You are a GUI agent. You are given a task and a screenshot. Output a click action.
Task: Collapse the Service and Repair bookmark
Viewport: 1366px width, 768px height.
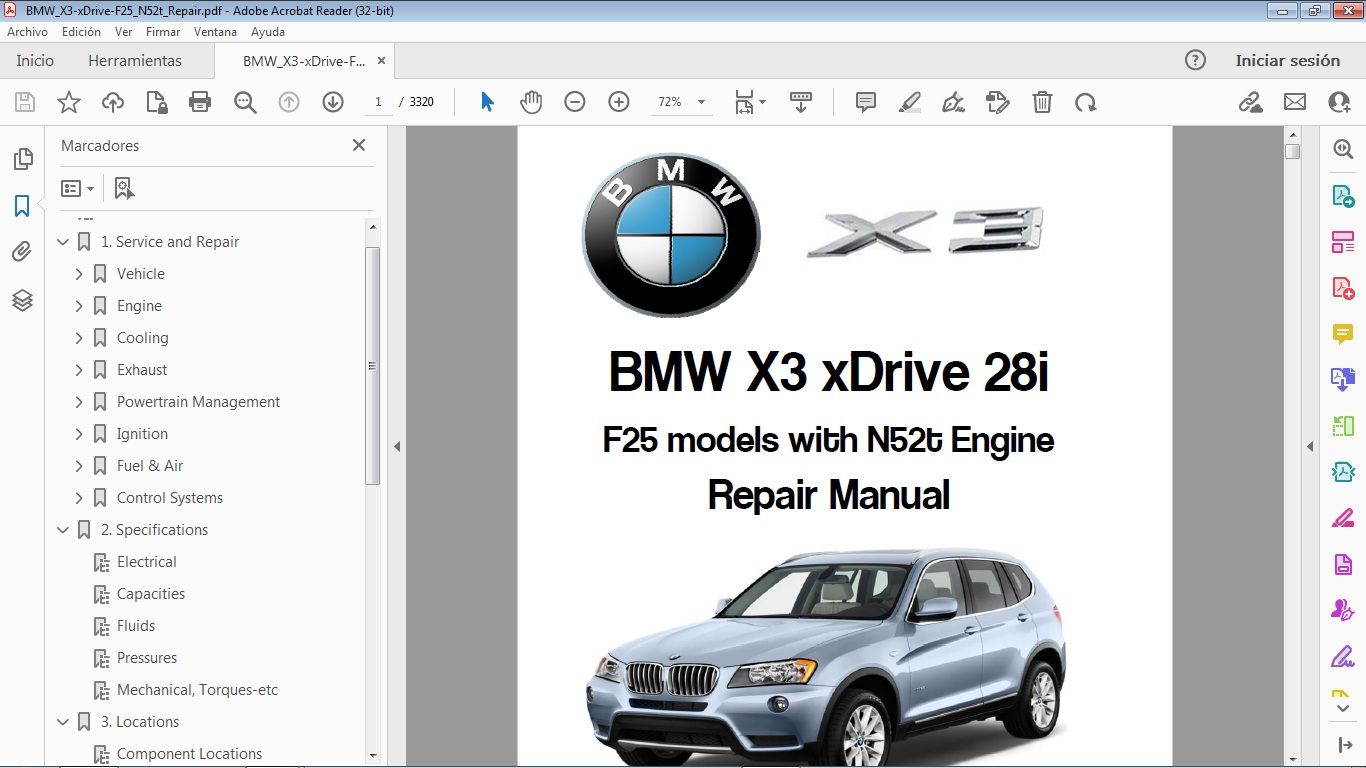coord(62,241)
